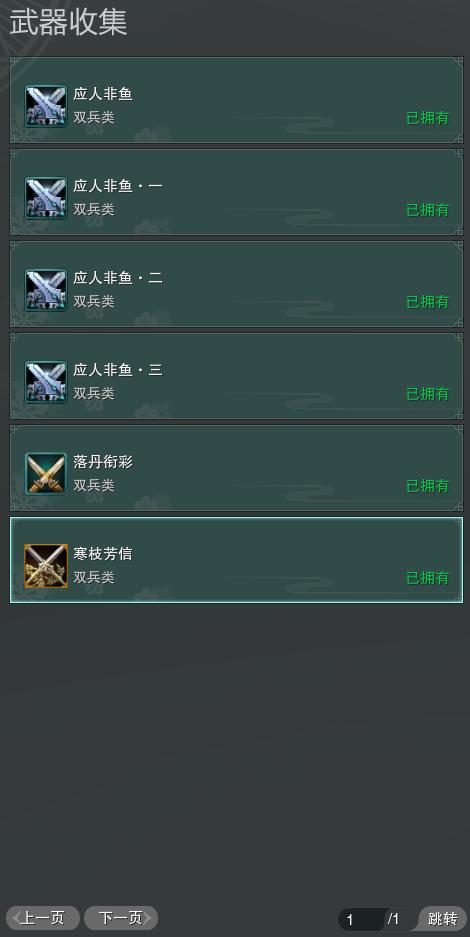Select the 应人非鱼·三 weapon entry name
The image size is (470, 937).
coord(118,370)
